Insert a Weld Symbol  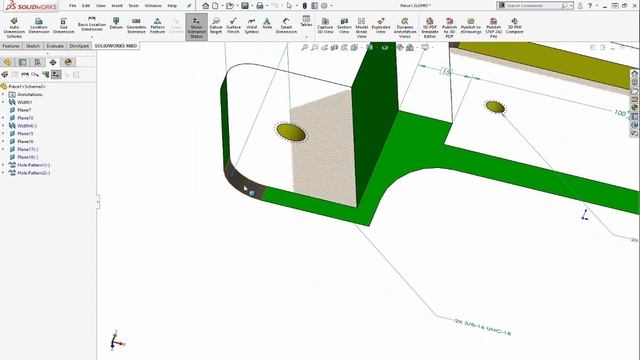tap(251, 26)
